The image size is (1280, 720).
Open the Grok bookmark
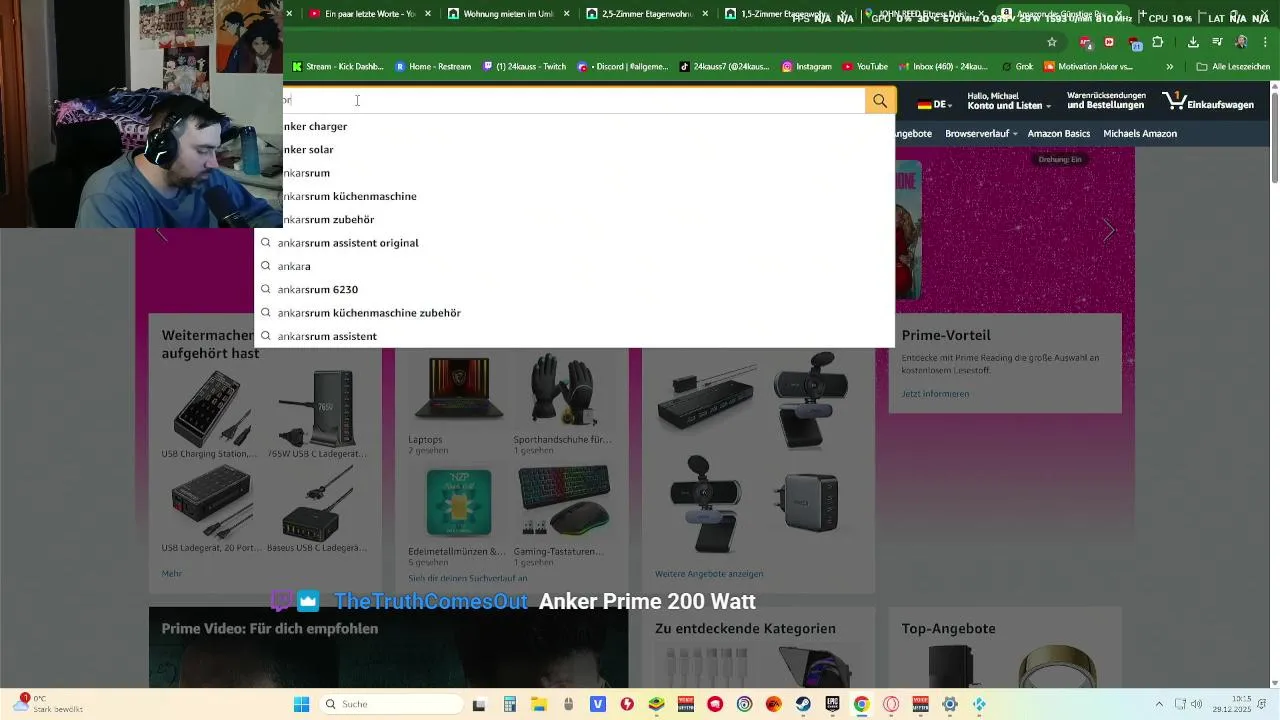[1017, 66]
